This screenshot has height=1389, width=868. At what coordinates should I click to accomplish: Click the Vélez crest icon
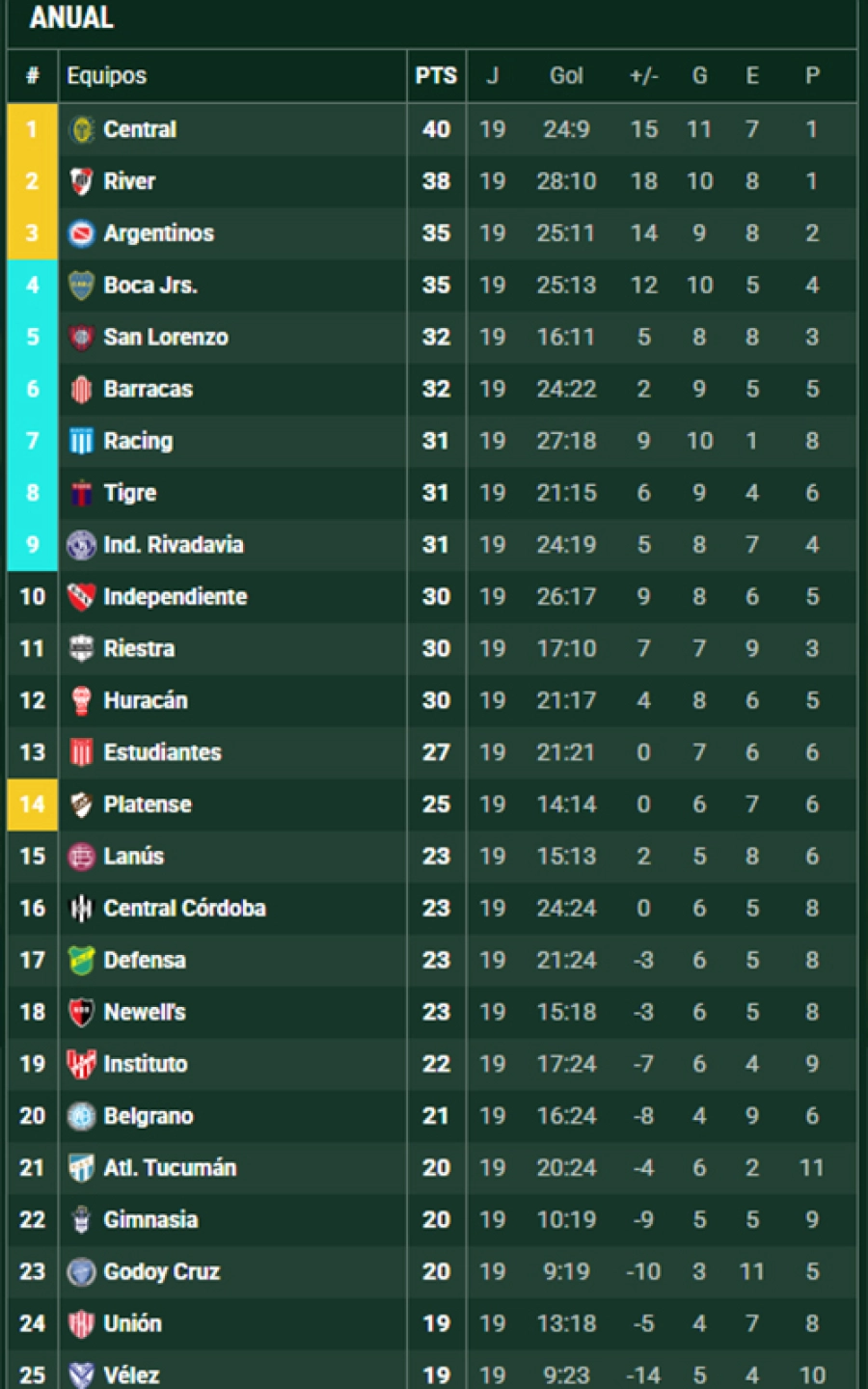[81, 1375]
